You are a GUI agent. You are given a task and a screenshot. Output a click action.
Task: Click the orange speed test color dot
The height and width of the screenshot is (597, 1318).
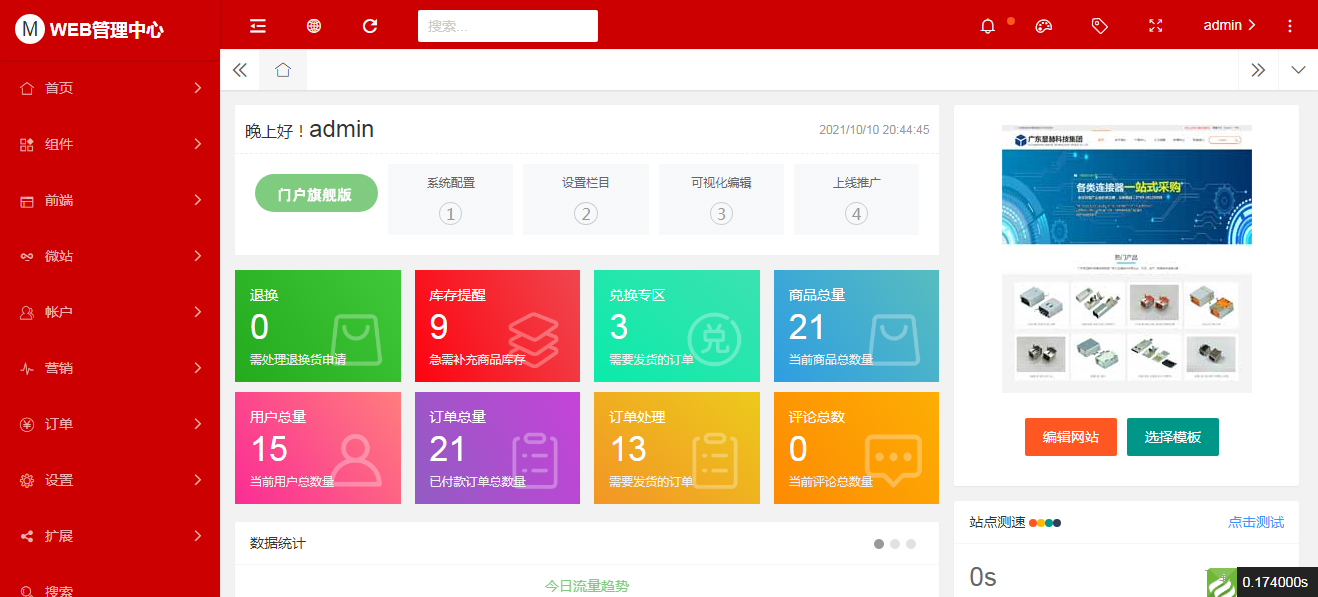click(x=1033, y=522)
